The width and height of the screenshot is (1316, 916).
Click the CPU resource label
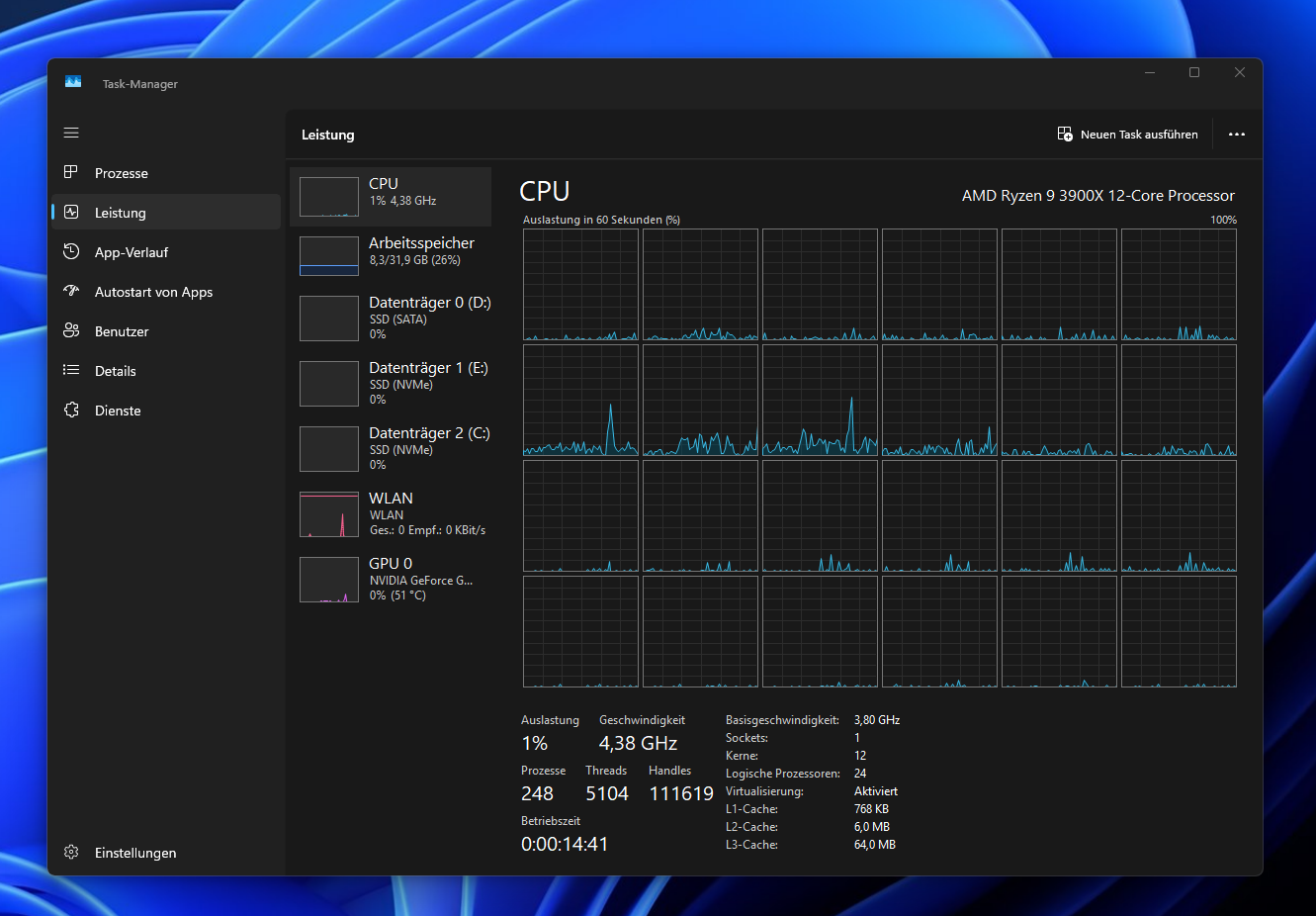[x=384, y=184]
